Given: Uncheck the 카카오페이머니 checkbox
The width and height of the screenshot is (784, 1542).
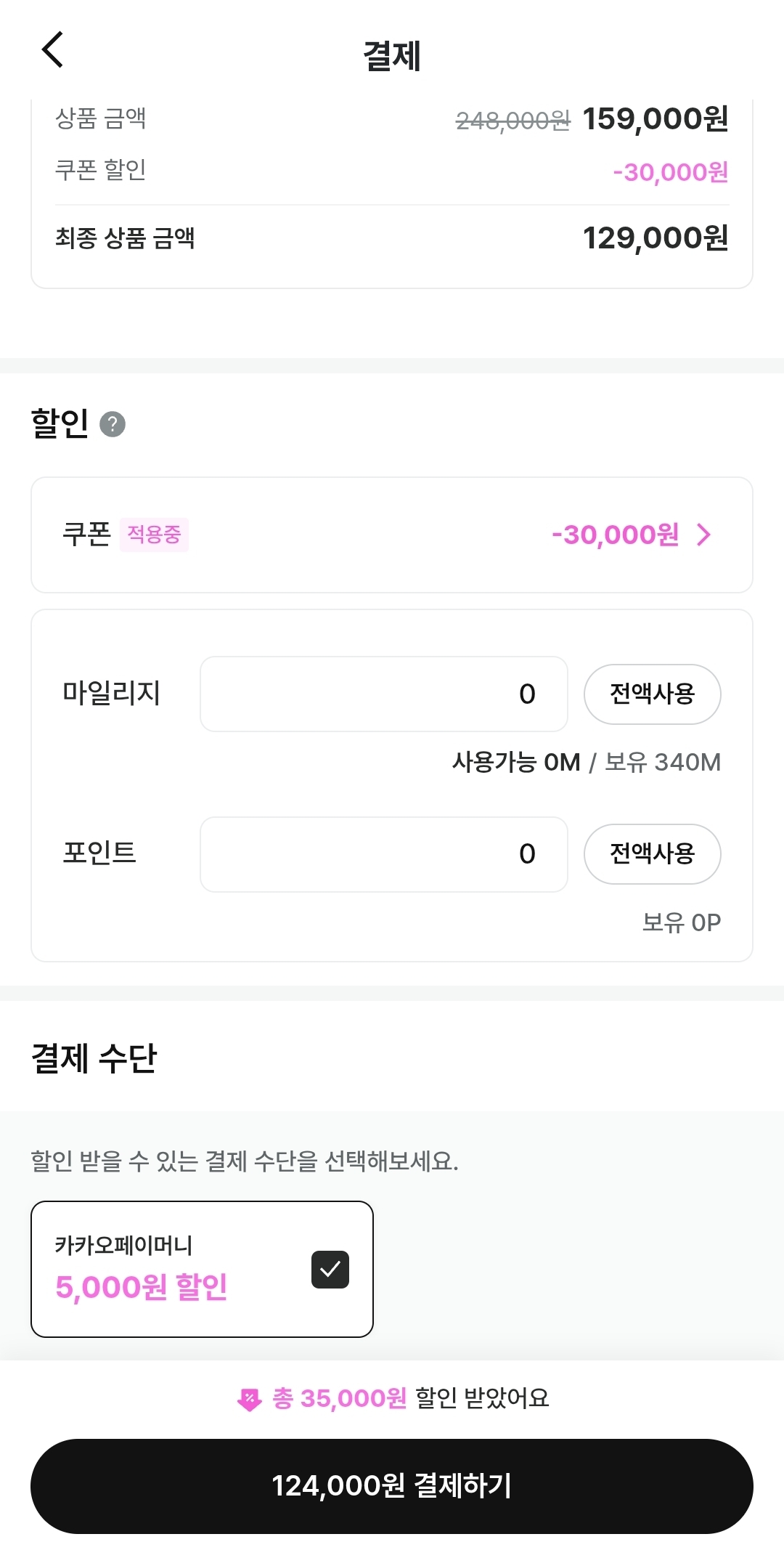Looking at the screenshot, I should pyautogui.click(x=330, y=1269).
